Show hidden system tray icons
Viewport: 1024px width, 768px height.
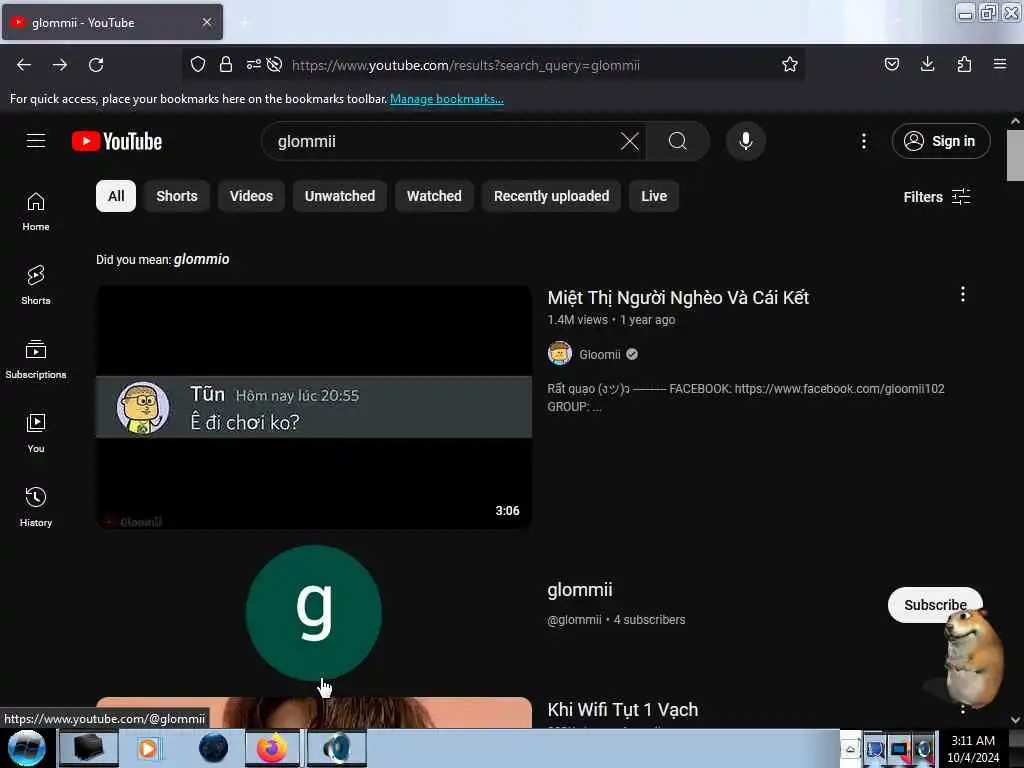pos(850,749)
